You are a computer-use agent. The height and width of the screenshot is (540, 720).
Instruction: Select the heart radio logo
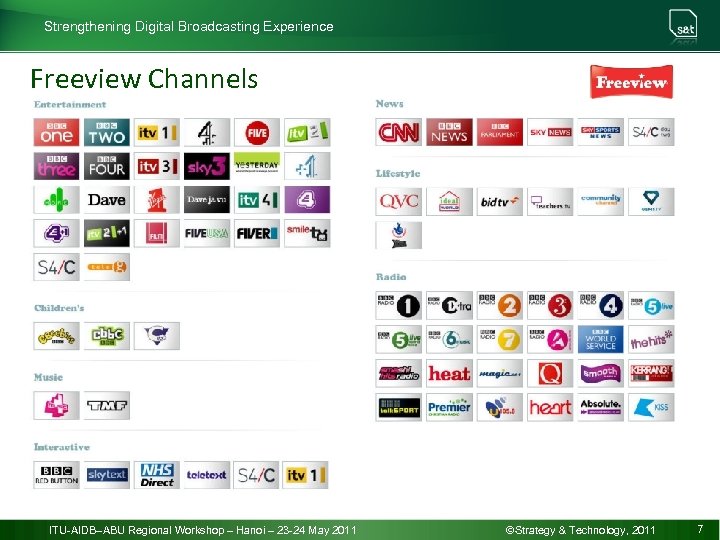click(550, 407)
